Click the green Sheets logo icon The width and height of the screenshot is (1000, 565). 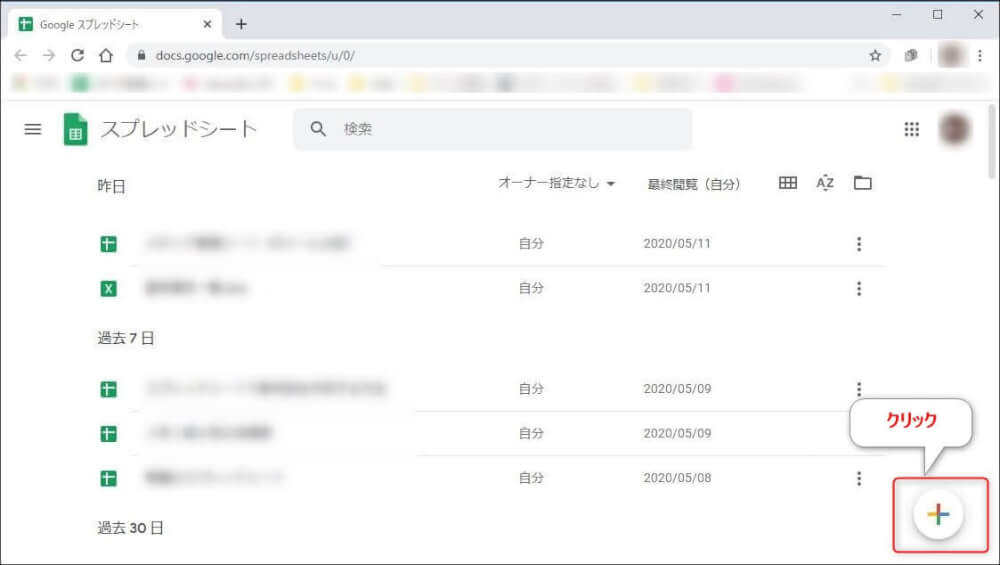coord(75,129)
